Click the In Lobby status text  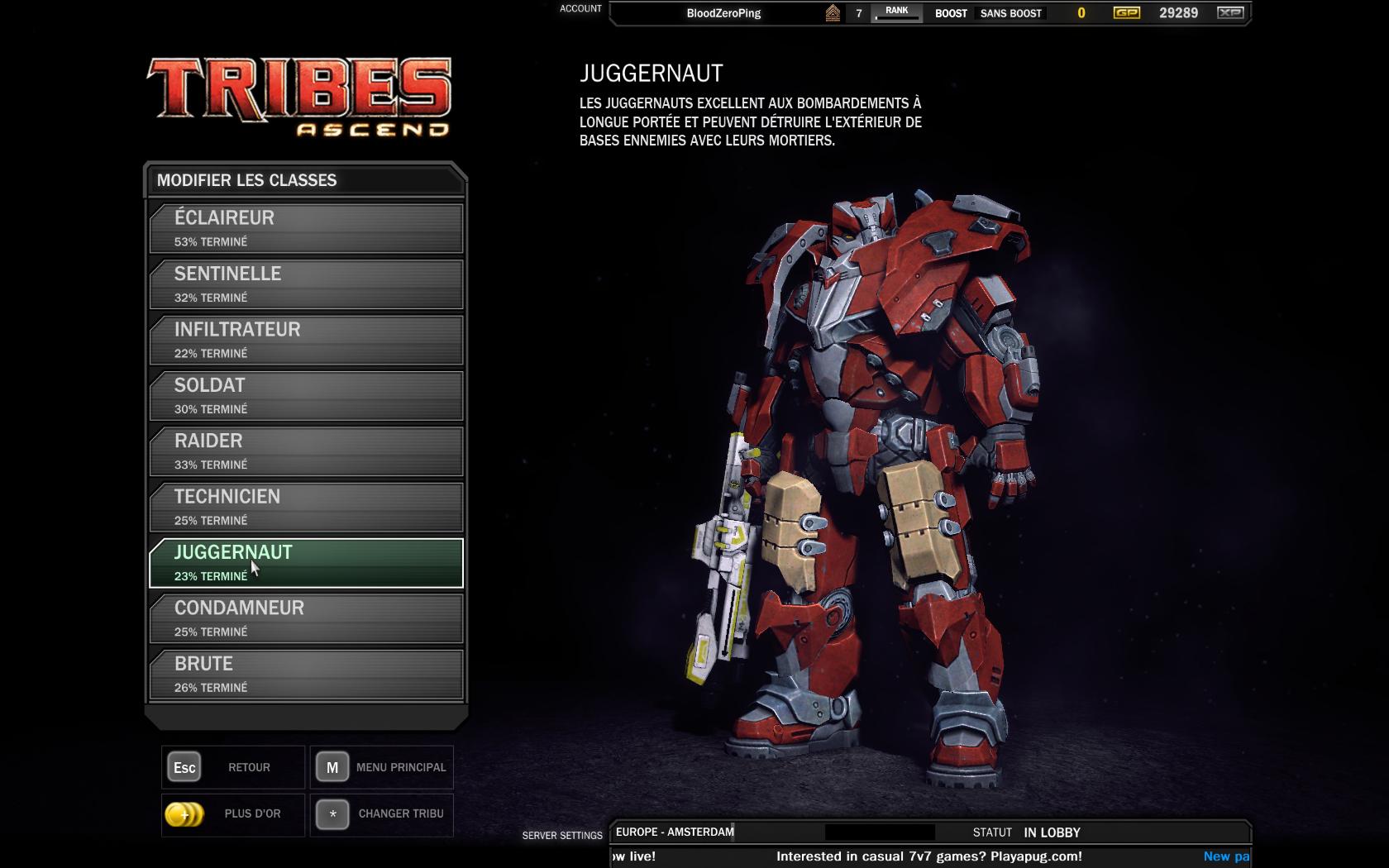(1052, 832)
